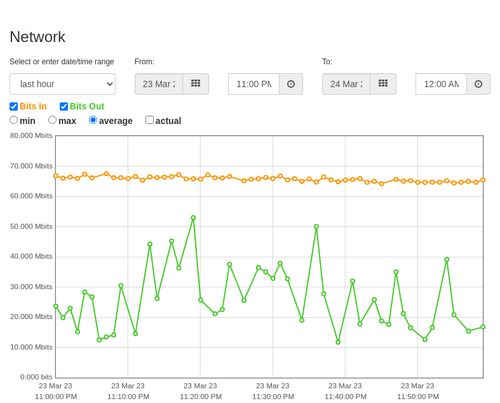This screenshot has height=403, width=500.
Task: Click the From time field 11:00 PM
Action: 254,84
